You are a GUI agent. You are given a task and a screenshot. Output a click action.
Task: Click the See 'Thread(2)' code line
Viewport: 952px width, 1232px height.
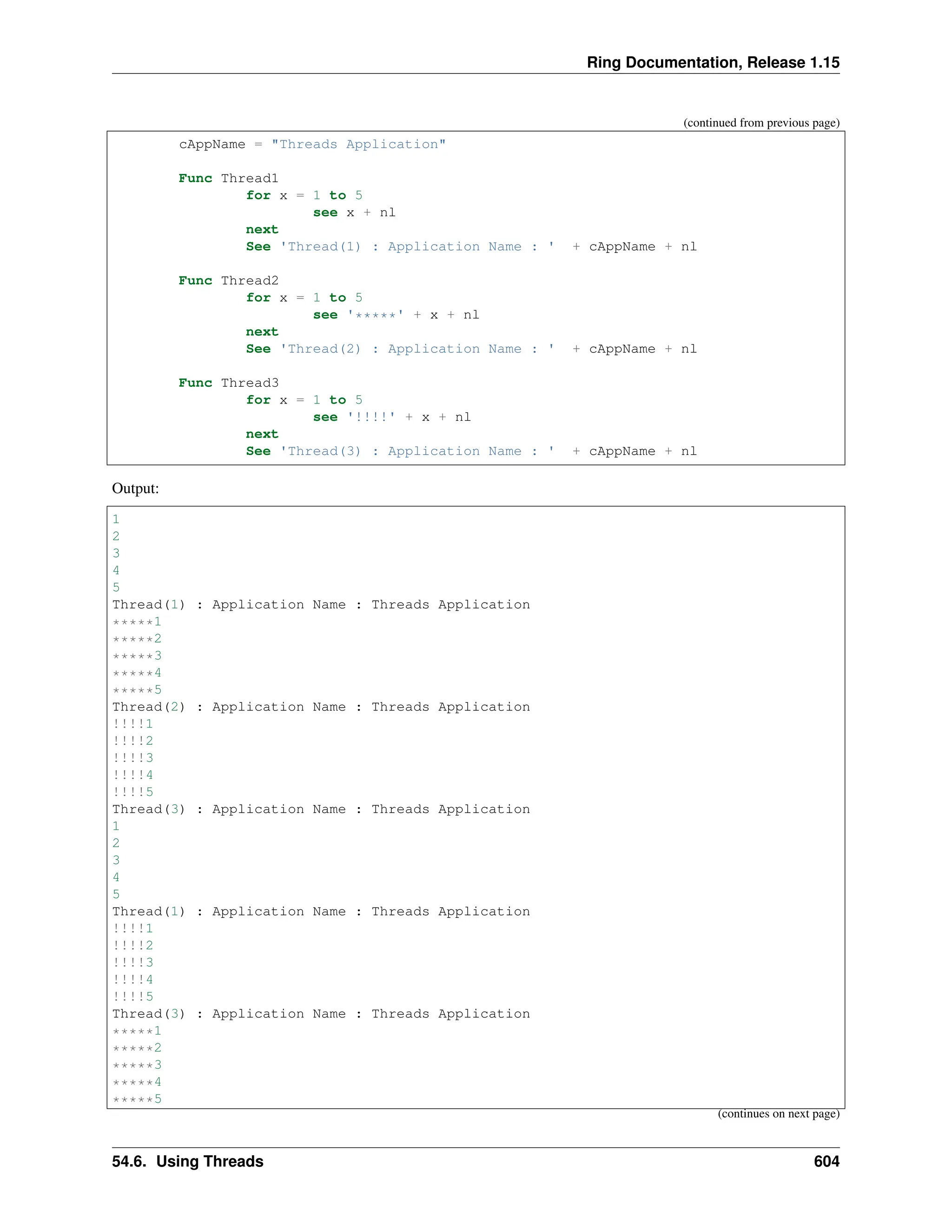[x=471, y=349]
